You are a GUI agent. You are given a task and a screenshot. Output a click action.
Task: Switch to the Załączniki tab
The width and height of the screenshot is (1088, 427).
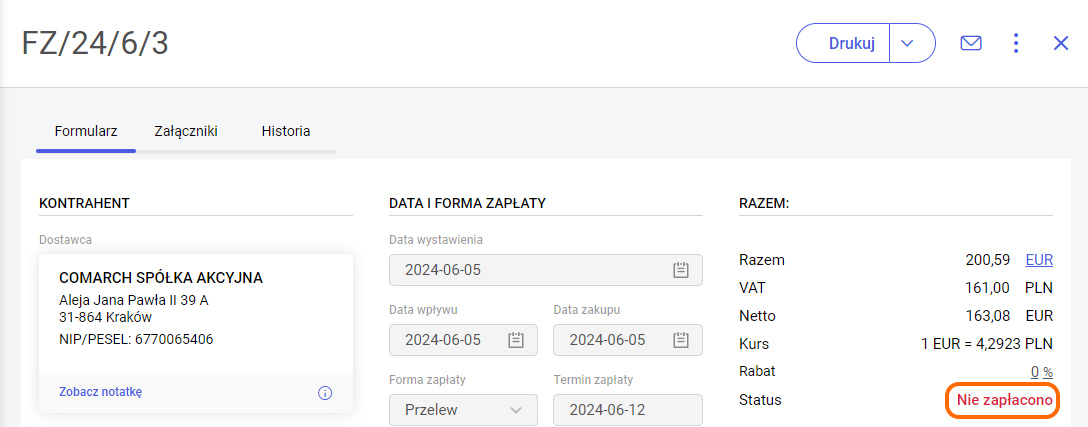186,131
